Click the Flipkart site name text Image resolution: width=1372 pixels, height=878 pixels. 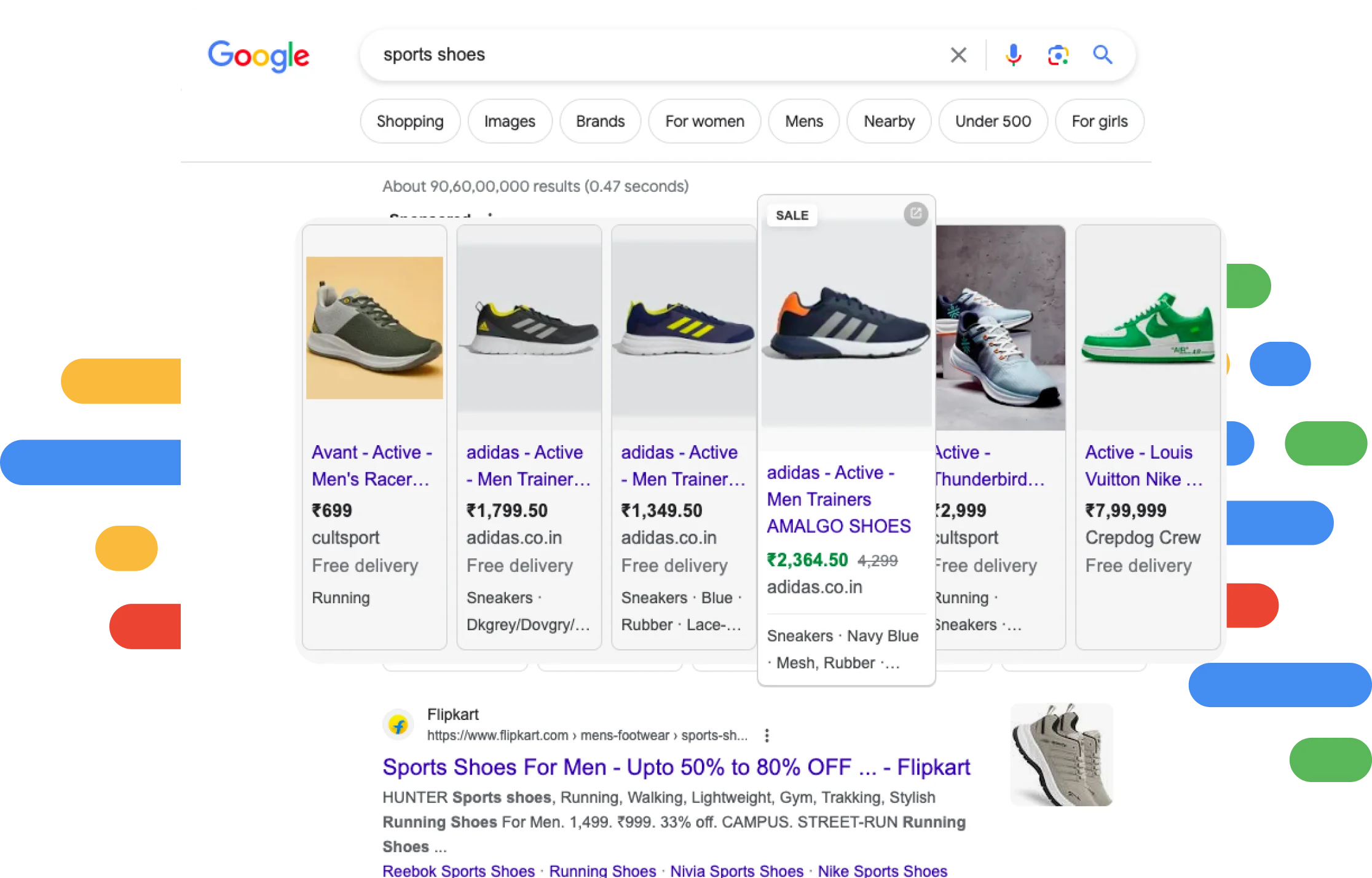453,714
